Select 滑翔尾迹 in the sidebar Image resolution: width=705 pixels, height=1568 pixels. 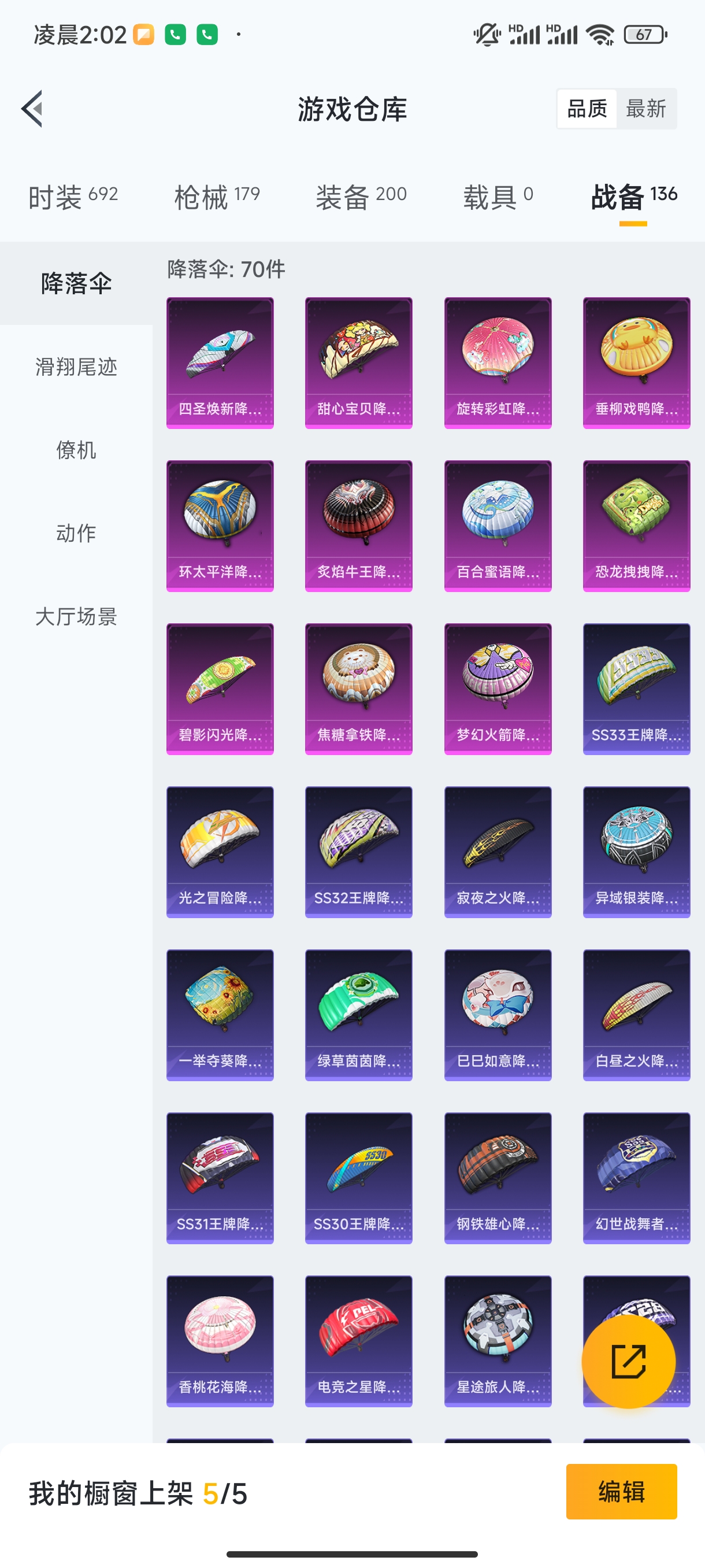pyautogui.click(x=76, y=367)
